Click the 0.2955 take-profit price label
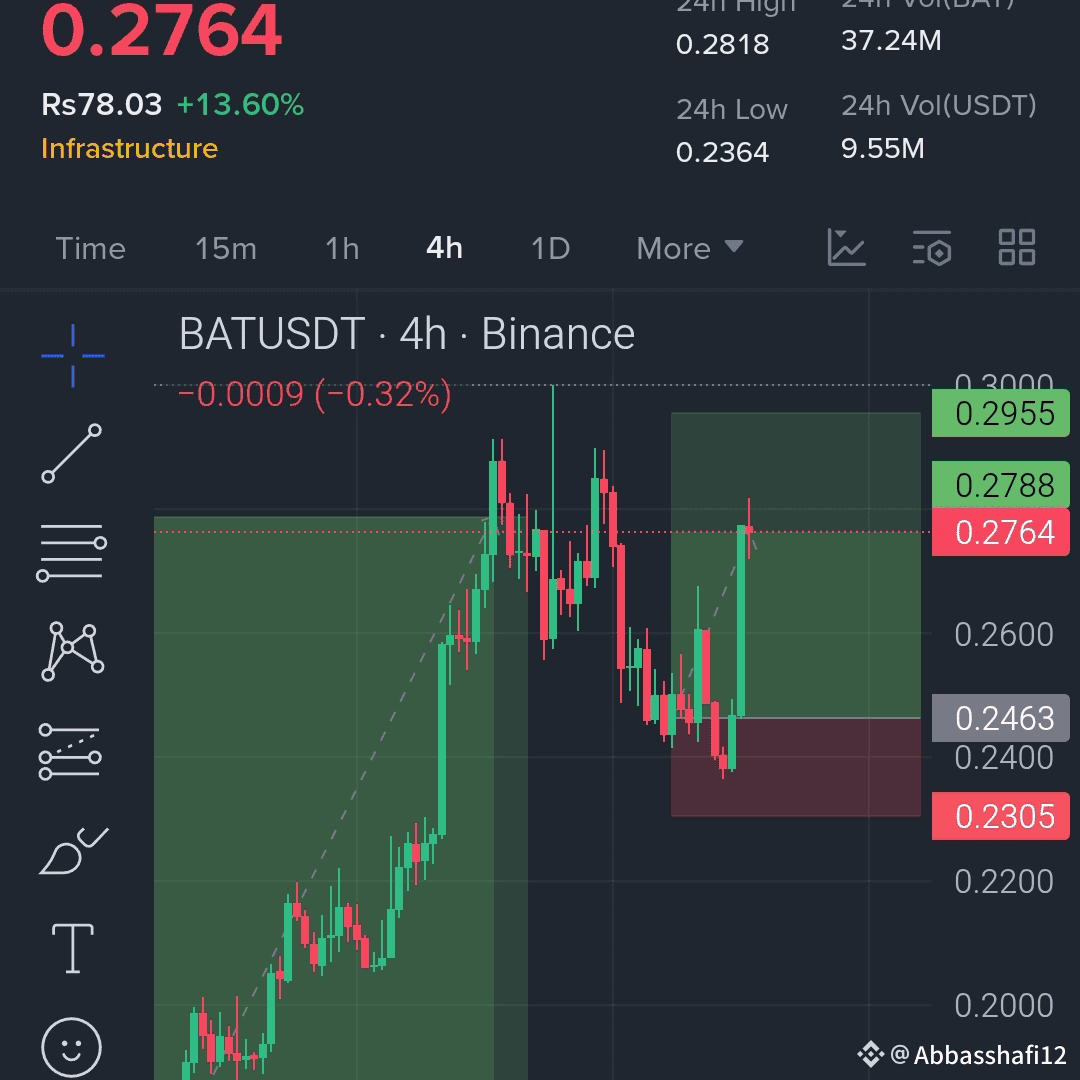This screenshot has width=1080, height=1080. pos(1001,413)
